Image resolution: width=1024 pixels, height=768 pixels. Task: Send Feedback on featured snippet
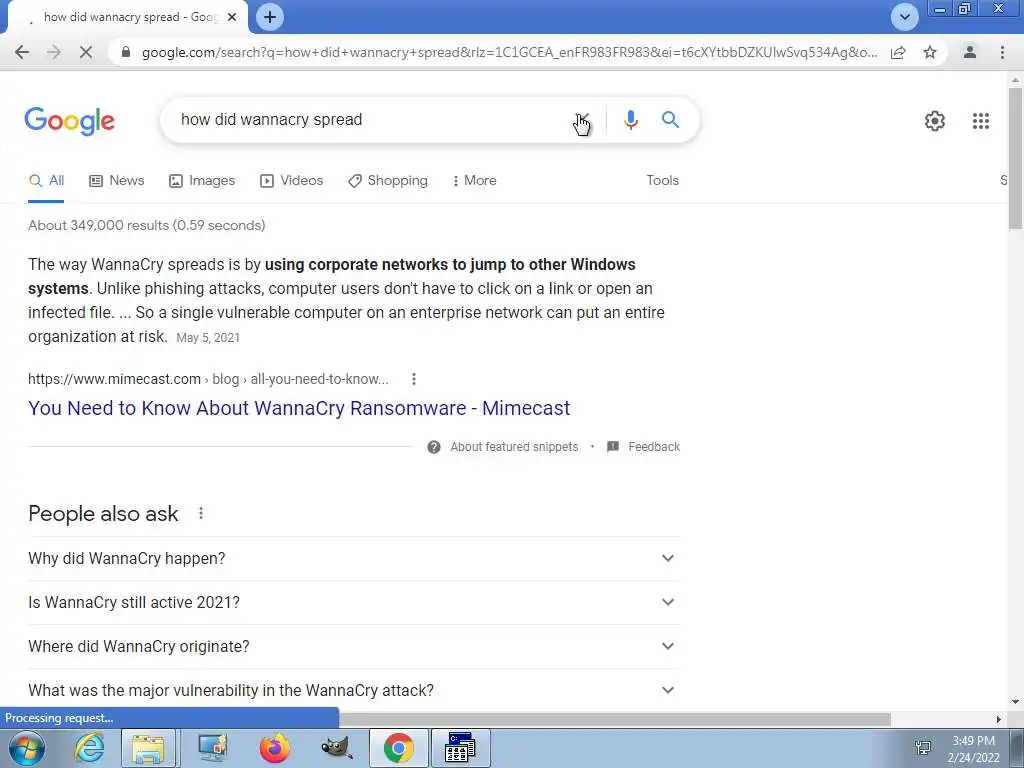(x=643, y=447)
